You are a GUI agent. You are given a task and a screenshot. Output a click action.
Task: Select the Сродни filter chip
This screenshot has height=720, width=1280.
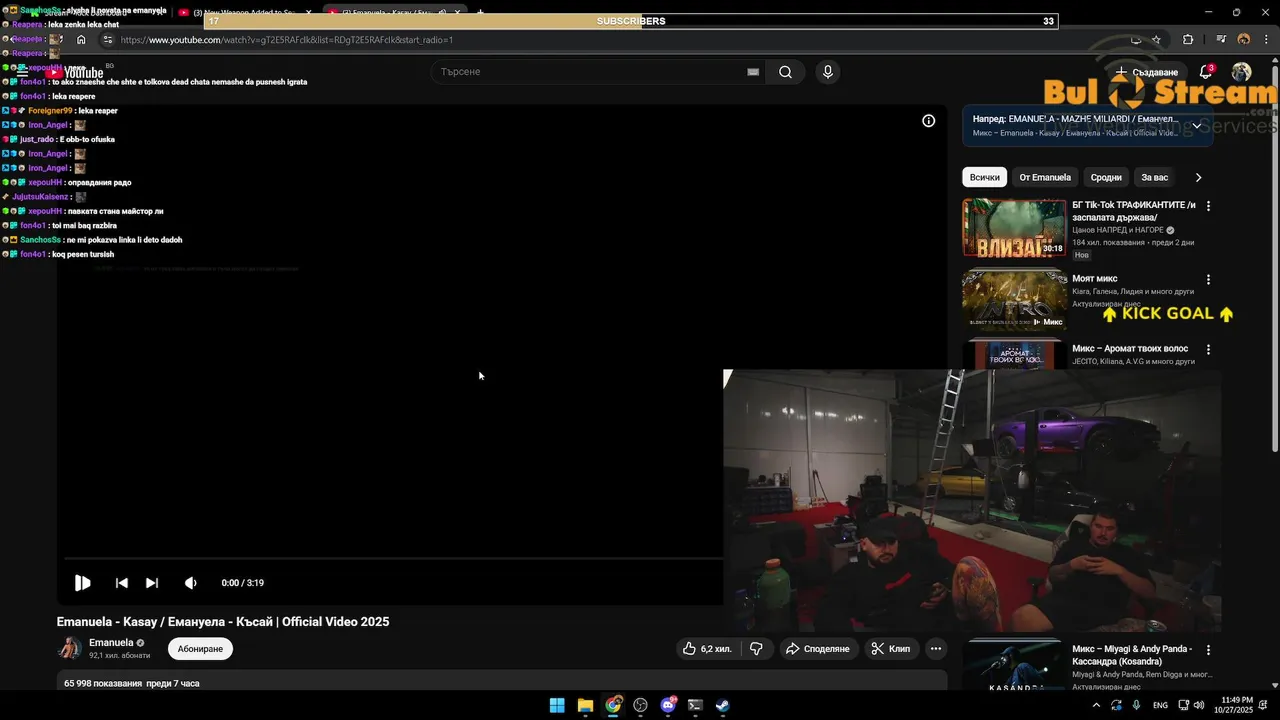[1106, 177]
